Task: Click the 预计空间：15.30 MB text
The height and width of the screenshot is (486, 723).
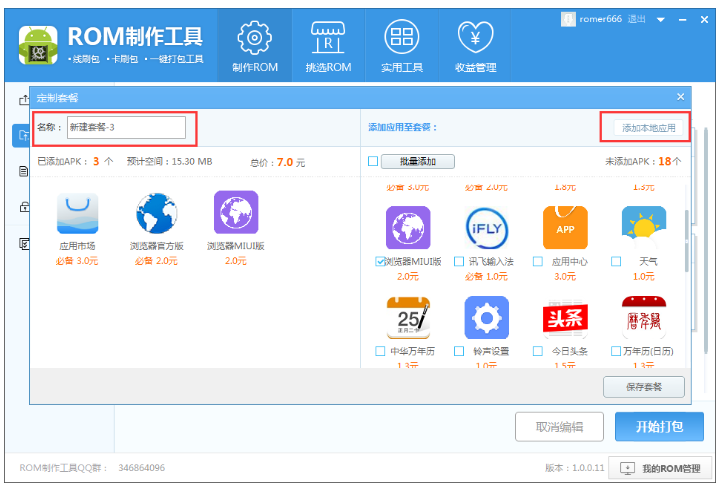Action: [x=170, y=161]
